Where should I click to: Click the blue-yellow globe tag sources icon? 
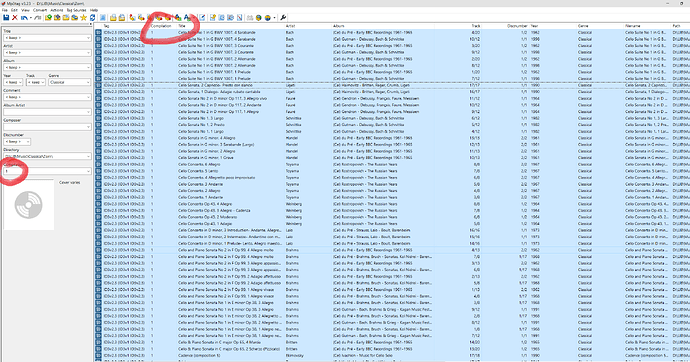tap(258, 18)
